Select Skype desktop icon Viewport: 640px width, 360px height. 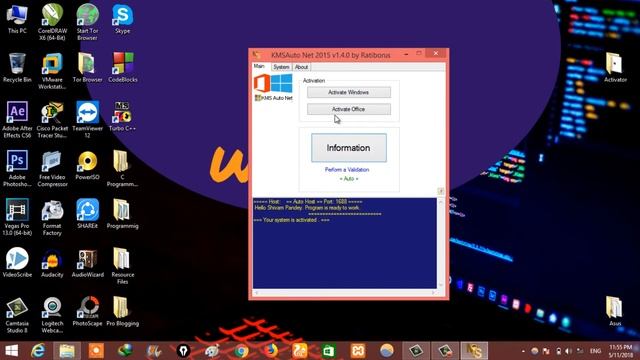122,19
